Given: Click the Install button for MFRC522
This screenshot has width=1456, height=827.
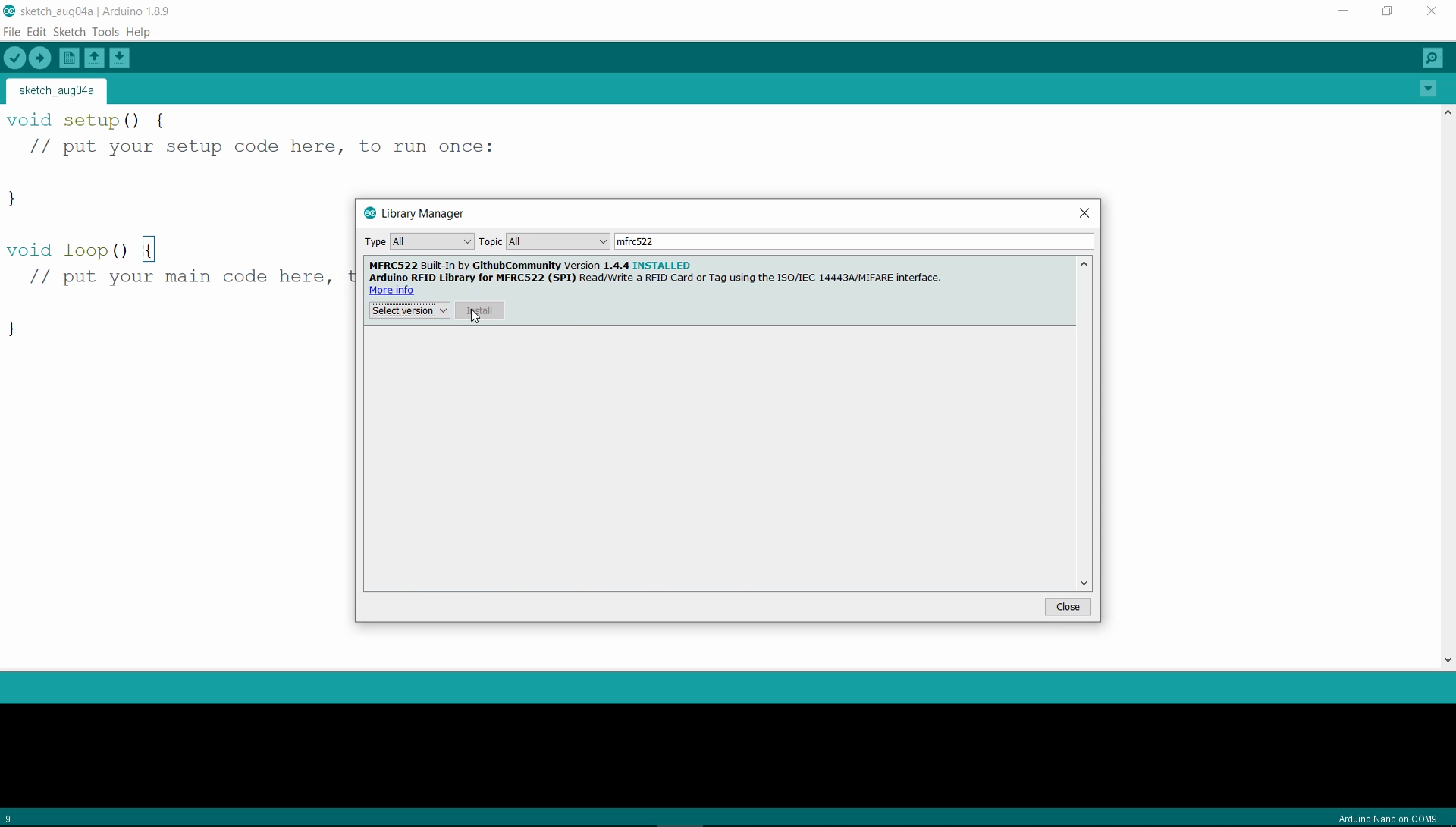Looking at the screenshot, I should pos(480,310).
